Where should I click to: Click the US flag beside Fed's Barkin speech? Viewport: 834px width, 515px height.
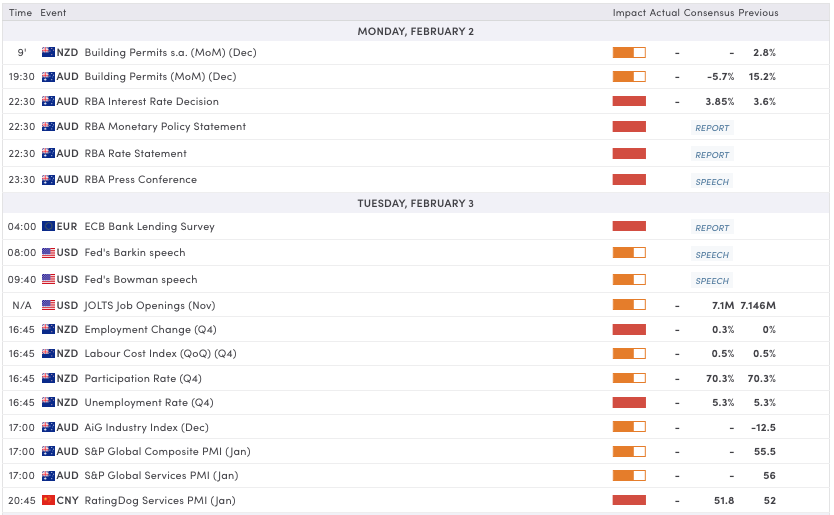(48, 253)
